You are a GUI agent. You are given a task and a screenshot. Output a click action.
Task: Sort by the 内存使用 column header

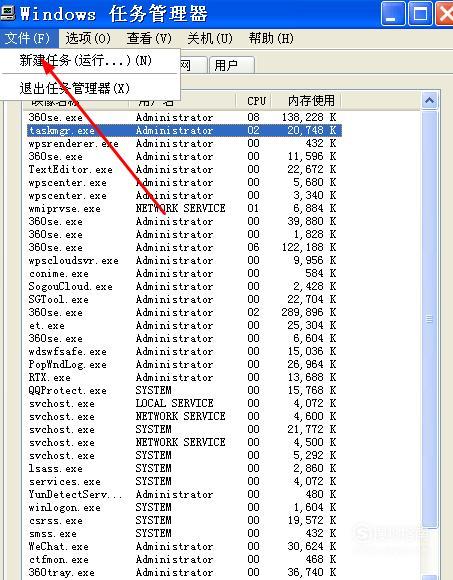point(306,101)
